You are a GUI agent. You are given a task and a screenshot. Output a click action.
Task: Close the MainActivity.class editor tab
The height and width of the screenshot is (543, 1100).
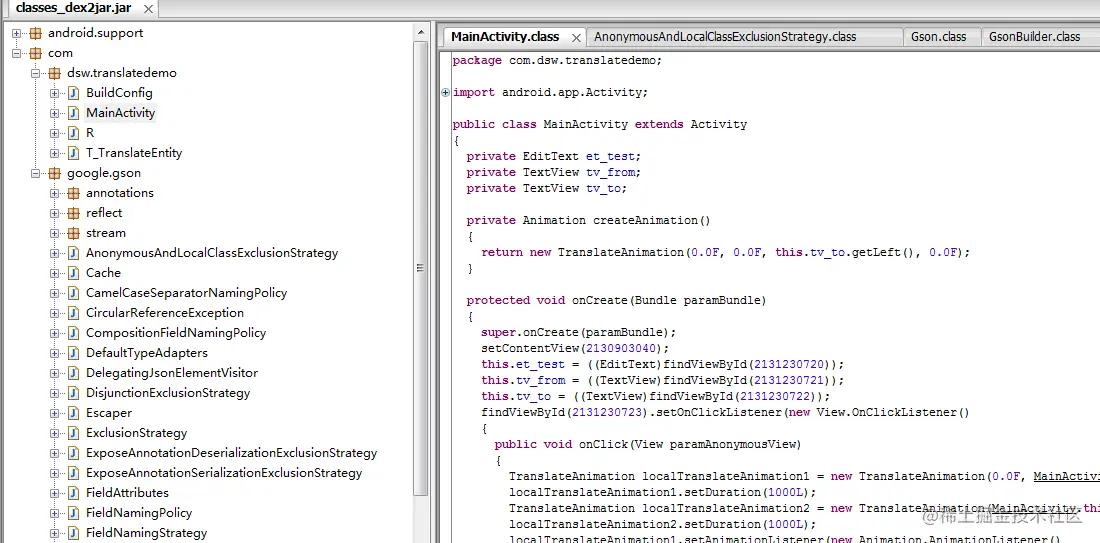[577, 37]
